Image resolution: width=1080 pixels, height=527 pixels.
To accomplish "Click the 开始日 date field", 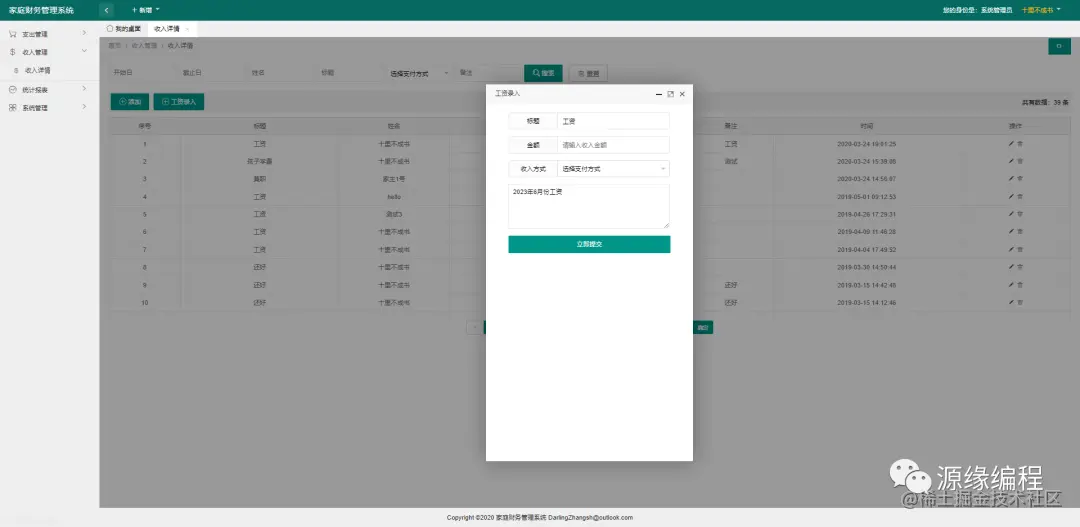I will pos(141,73).
